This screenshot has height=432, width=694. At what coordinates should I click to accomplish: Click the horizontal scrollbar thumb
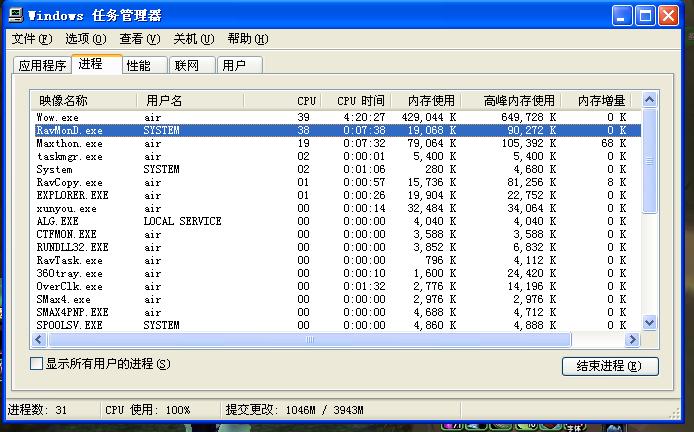[x=309, y=339]
